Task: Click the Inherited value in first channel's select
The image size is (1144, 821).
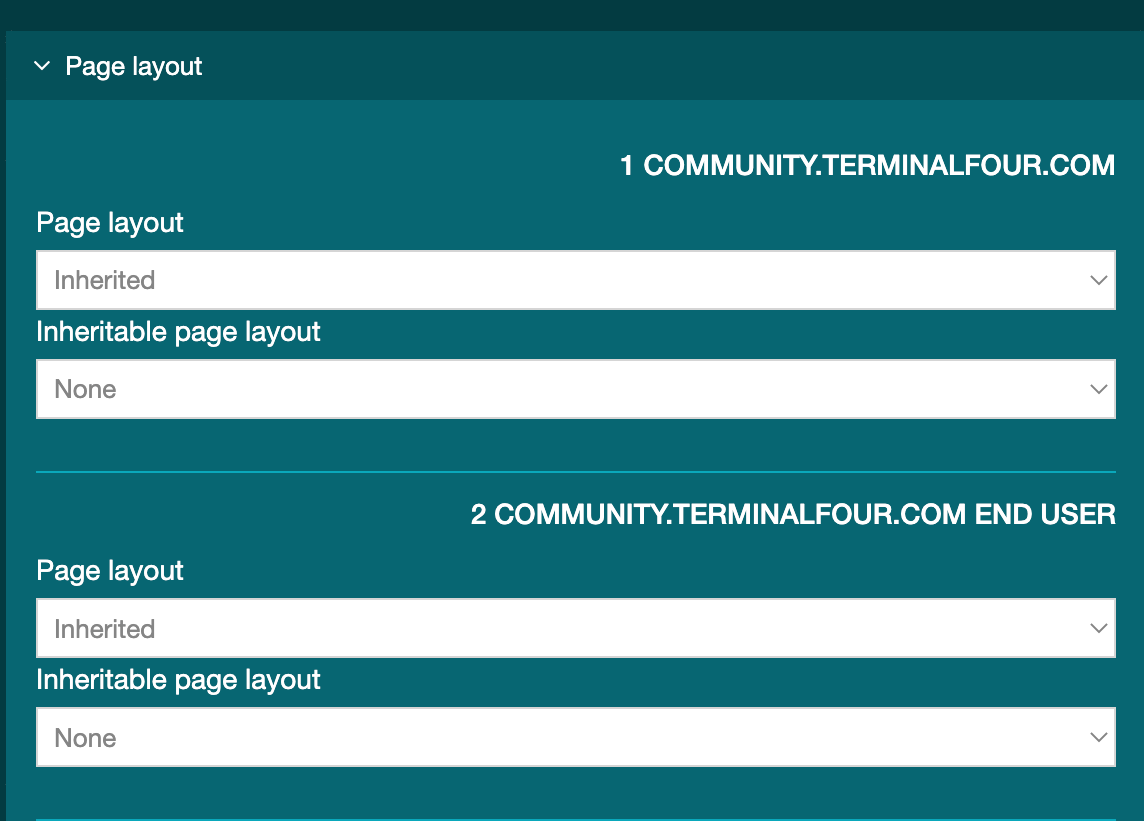Action: [x=105, y=281]
